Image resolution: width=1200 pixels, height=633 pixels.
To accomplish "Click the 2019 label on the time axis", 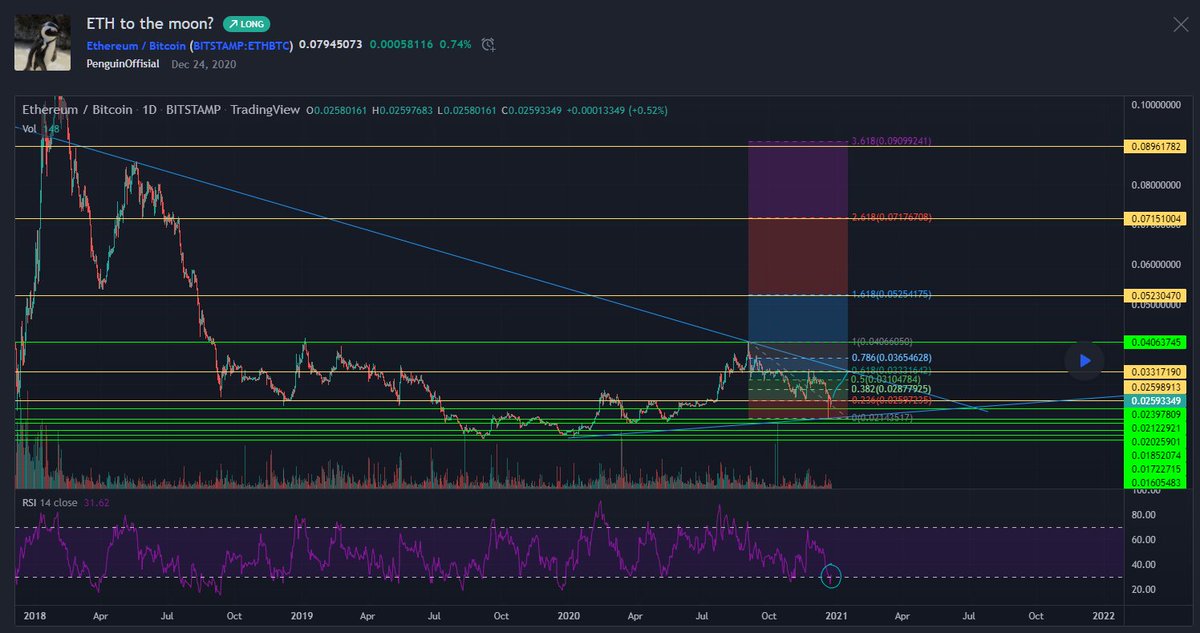I will tap(301, 616).
